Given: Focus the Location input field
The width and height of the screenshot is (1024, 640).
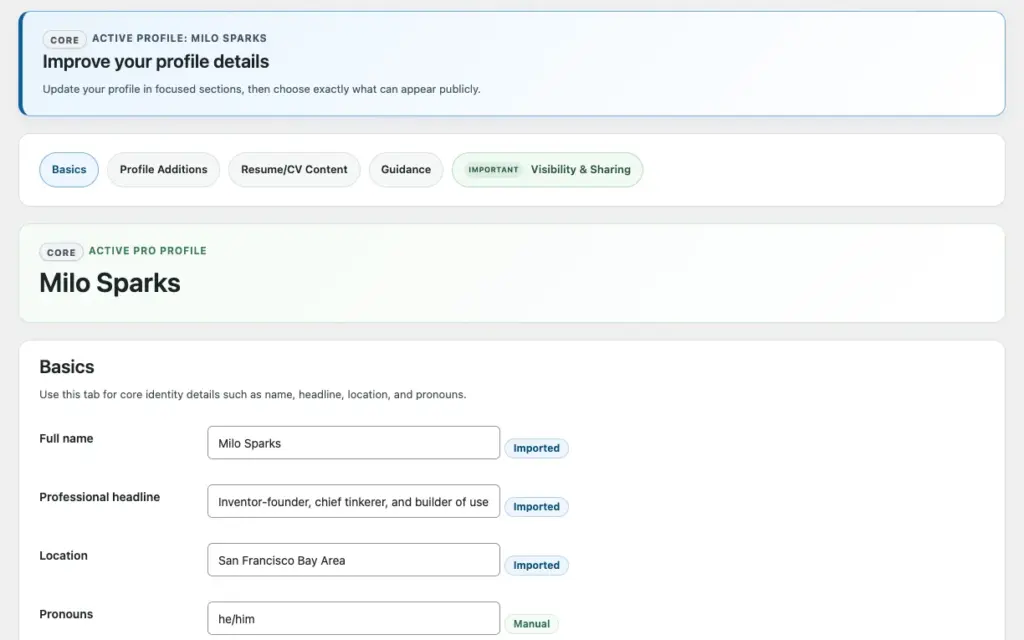Looking at the screenshot, I should [353, 560].
